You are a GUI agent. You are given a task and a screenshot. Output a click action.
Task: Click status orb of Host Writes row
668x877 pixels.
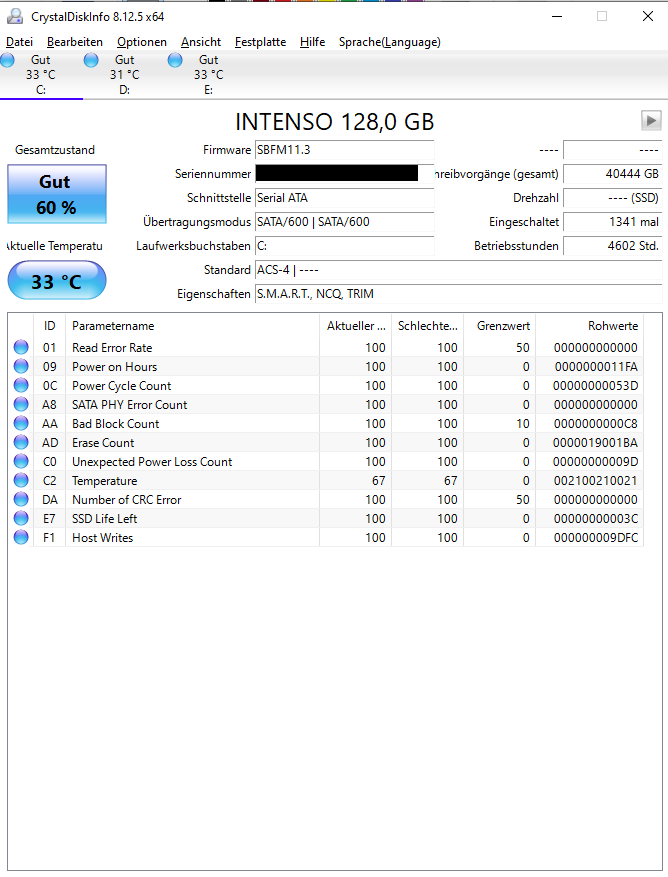point(21,537)
